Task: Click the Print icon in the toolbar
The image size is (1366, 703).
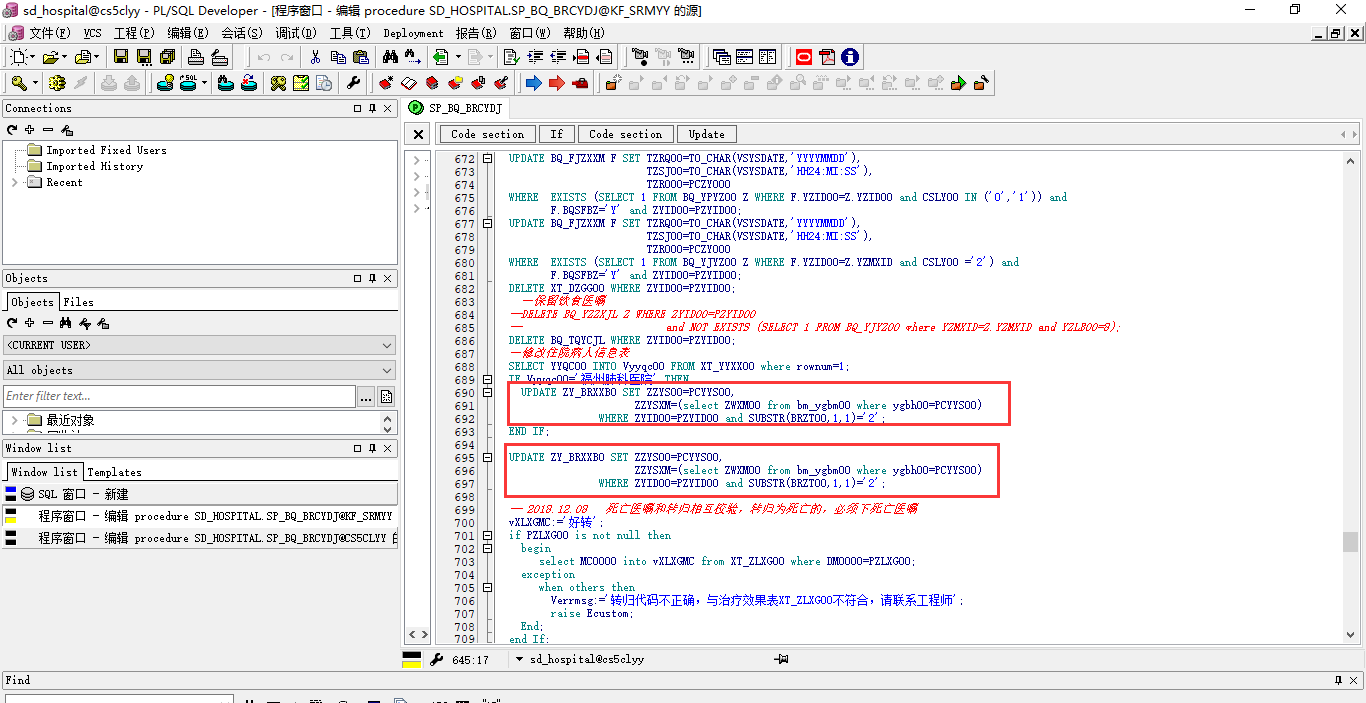Action: tap(198, 57)
